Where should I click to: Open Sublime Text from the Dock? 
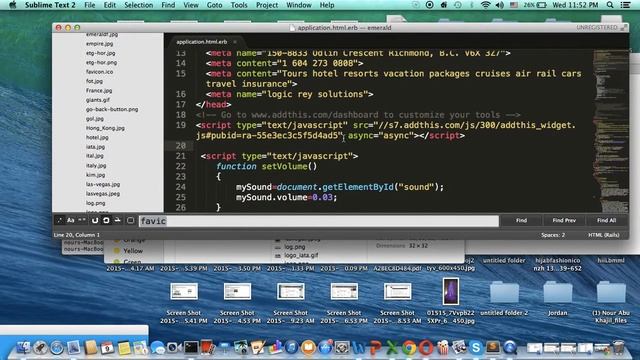coord(493,347)
